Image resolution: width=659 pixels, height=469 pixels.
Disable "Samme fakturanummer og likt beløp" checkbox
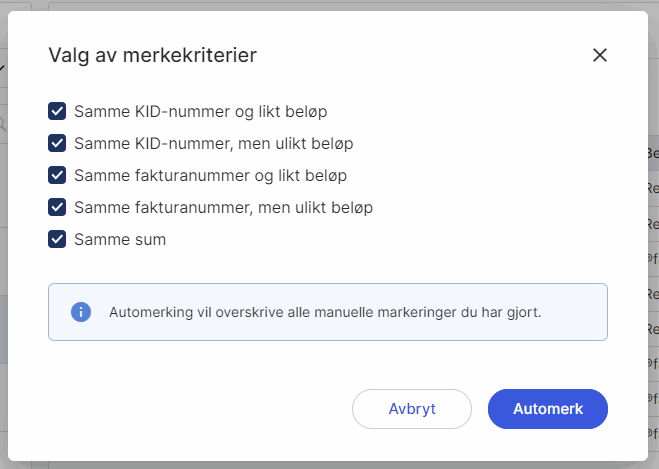click(57, 175)
